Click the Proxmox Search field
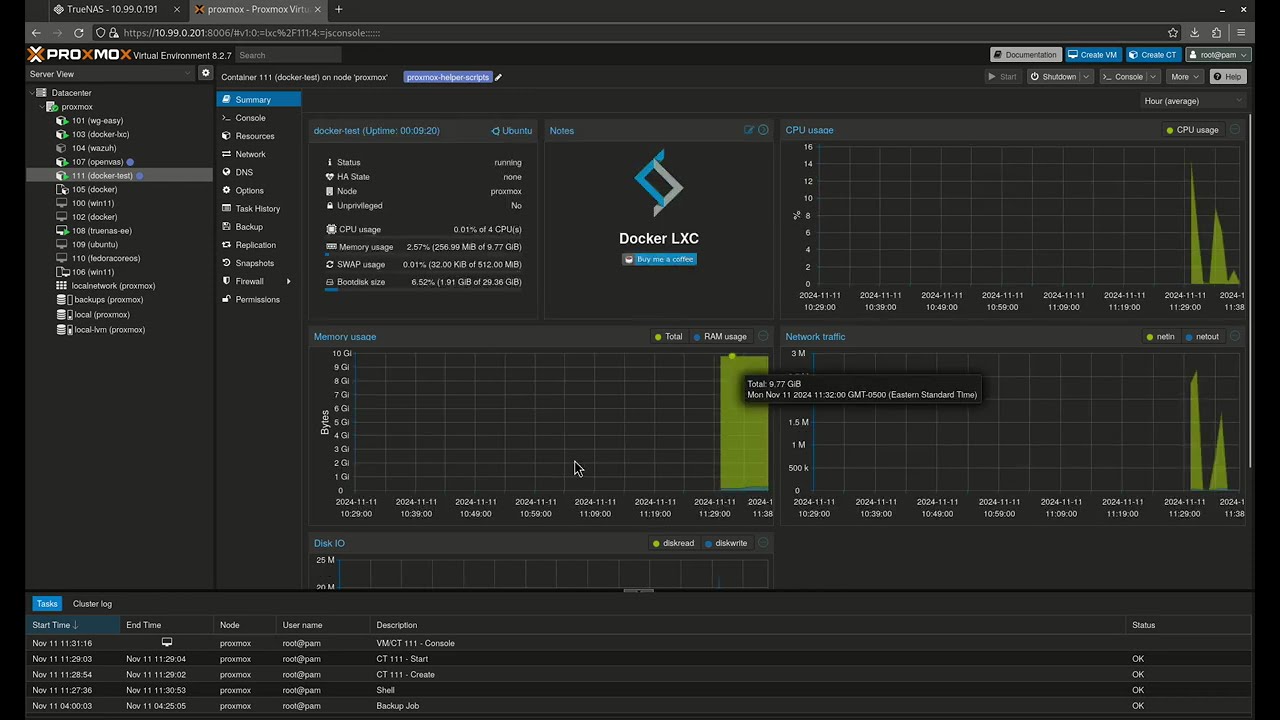 pos(290,55)
